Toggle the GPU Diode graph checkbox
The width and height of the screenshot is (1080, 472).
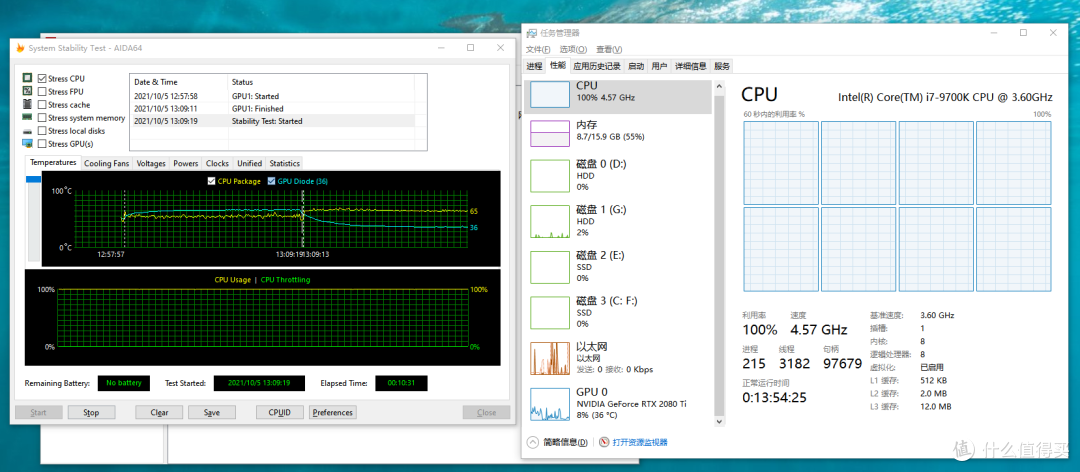[x=271, y=181]
